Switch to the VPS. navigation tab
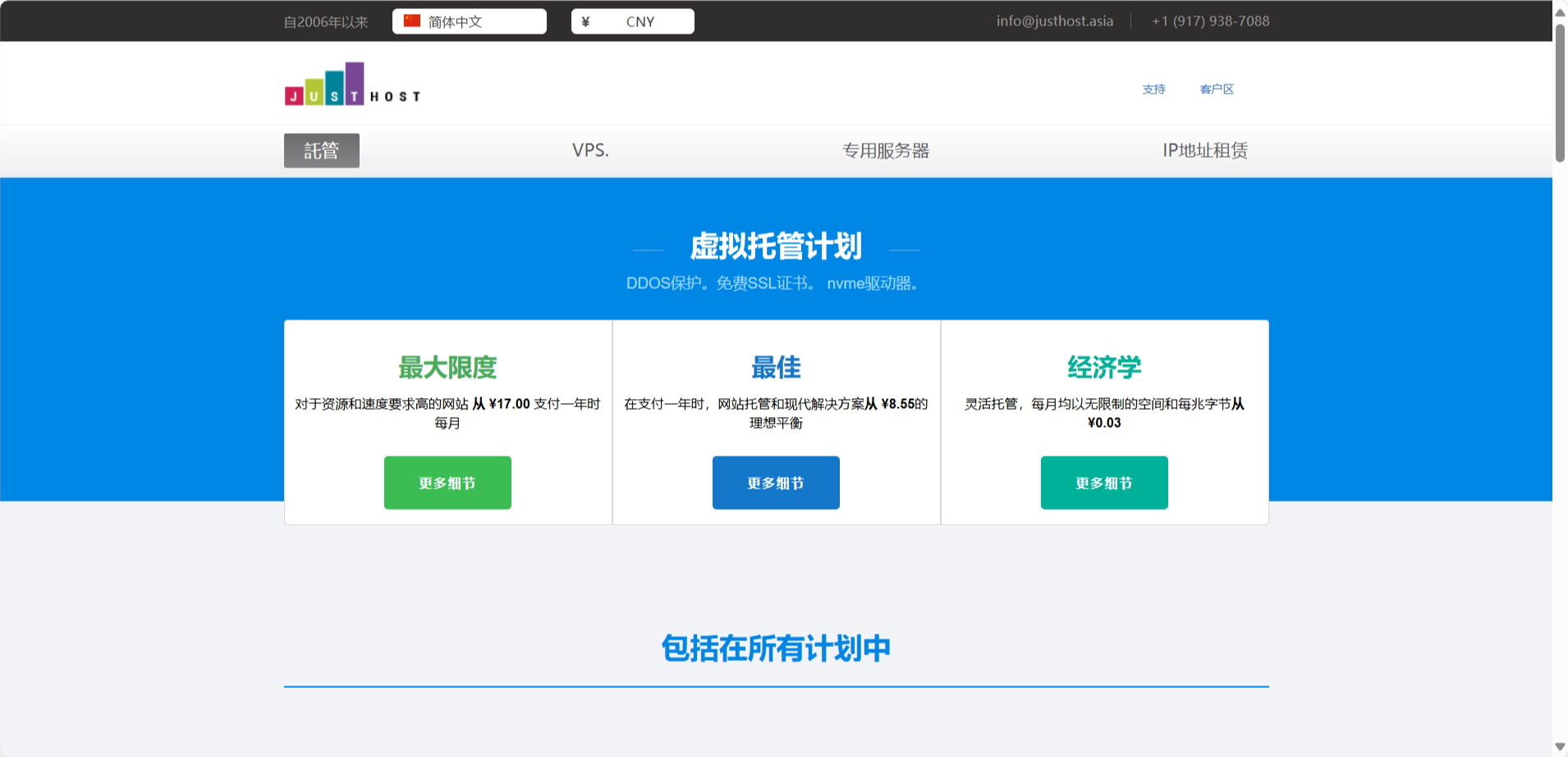Image resolution: width=1568 pixels, height=757 pixels. (589, 150)
